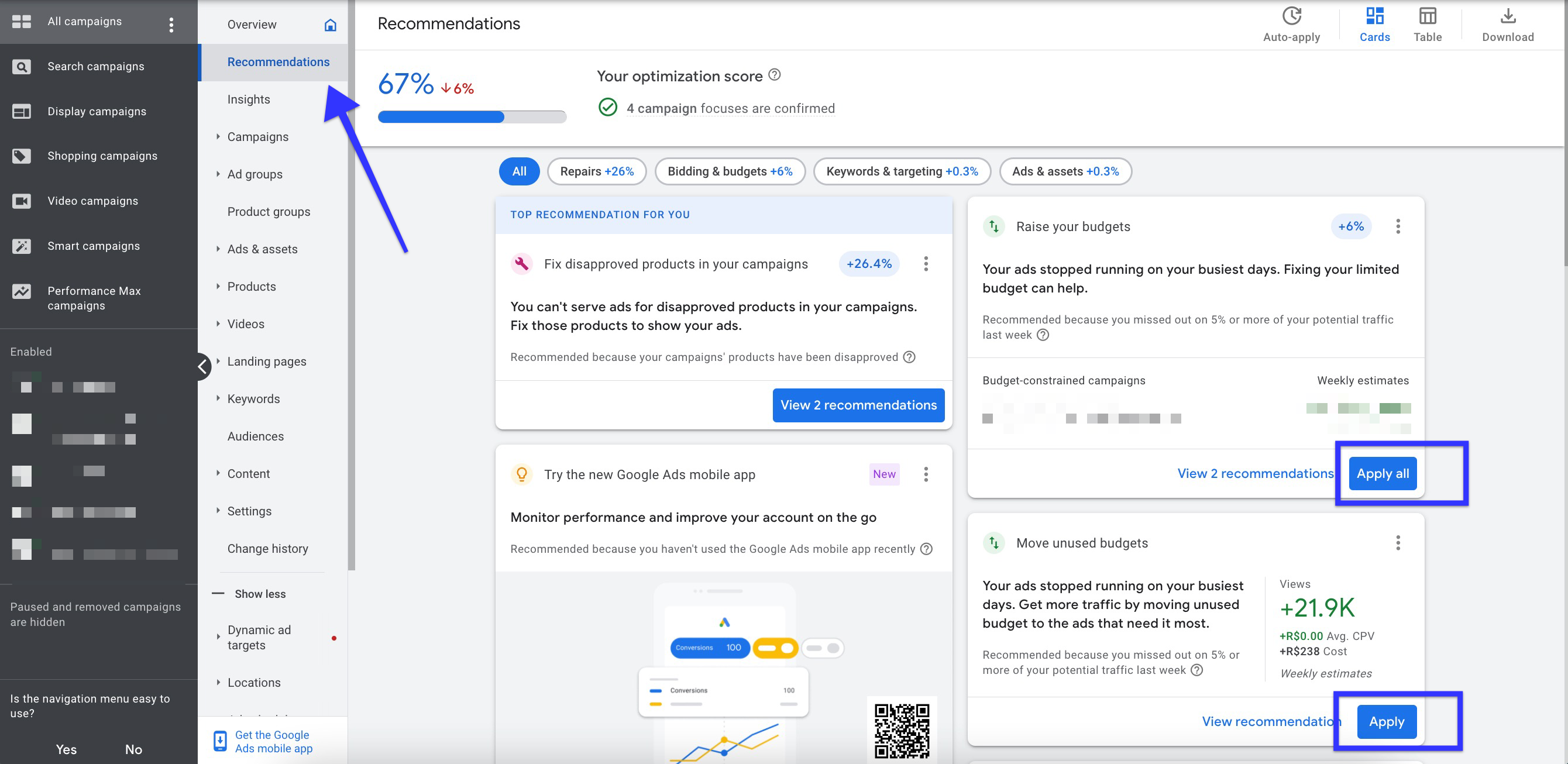The image size is (1568, 764).
Task: Collapse menu with Show less
Action: [x=250, y=594]
